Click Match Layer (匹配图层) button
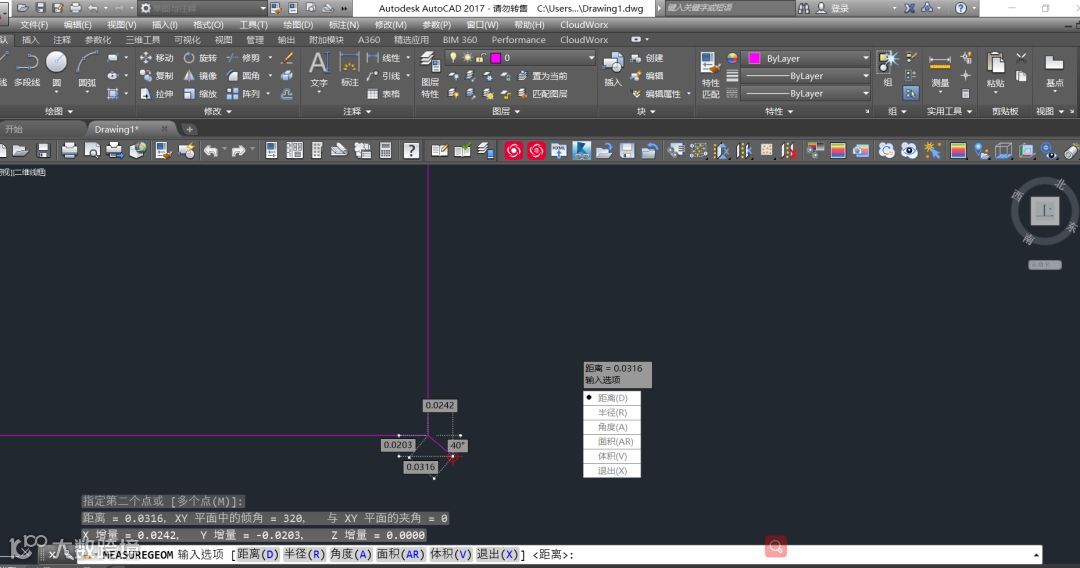 click(x=542, y=94)
